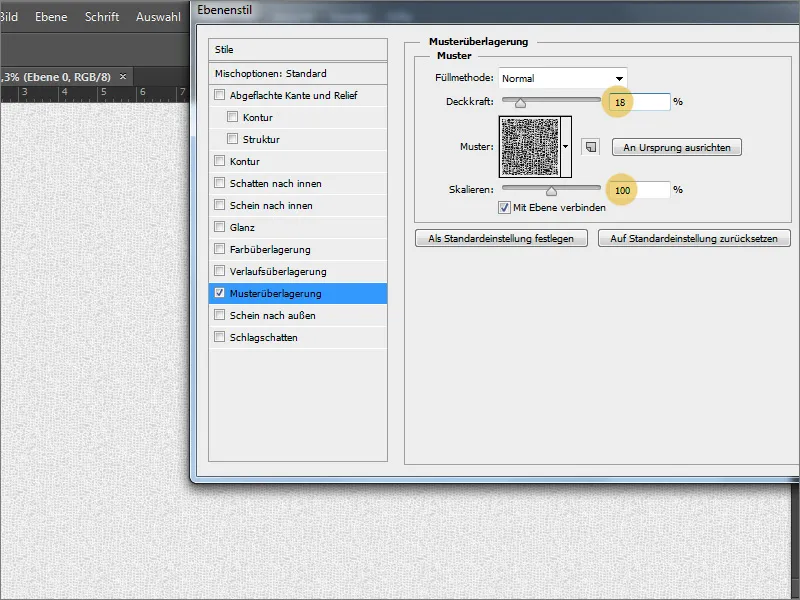Image resolution: width=800 pixels, height=600 pixels.
Task: Click the Deckkraft percentage input field
Action: [x=639, y=102]
